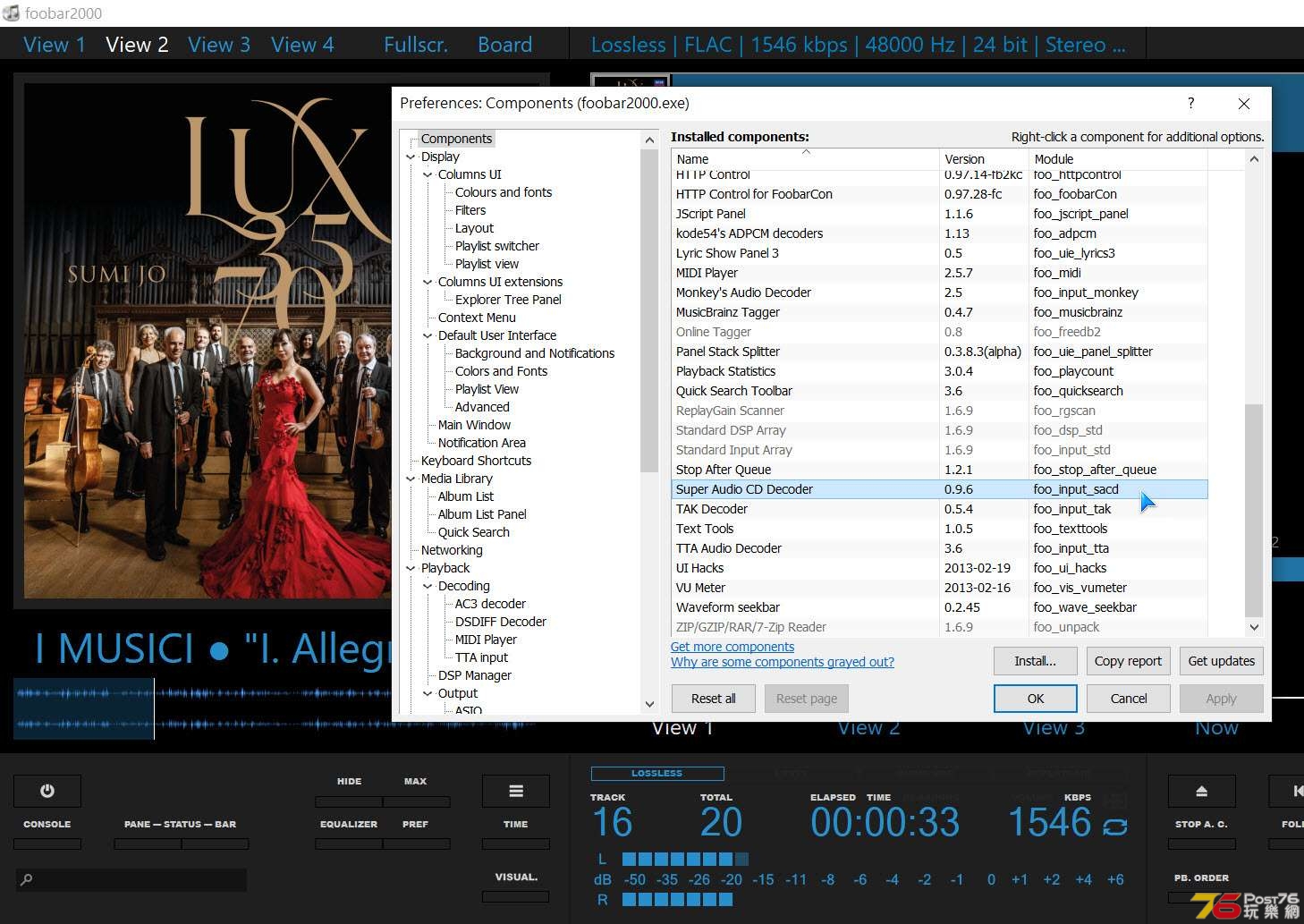The image size is (1304, 924).
Task: Open the Board tab
Action: [504, 45]
